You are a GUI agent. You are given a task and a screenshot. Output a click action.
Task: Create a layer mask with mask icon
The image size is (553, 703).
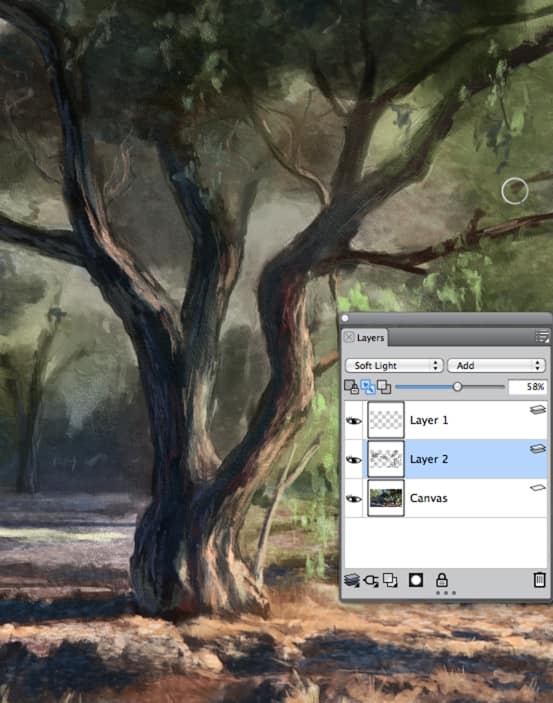(x=416, y=580)
